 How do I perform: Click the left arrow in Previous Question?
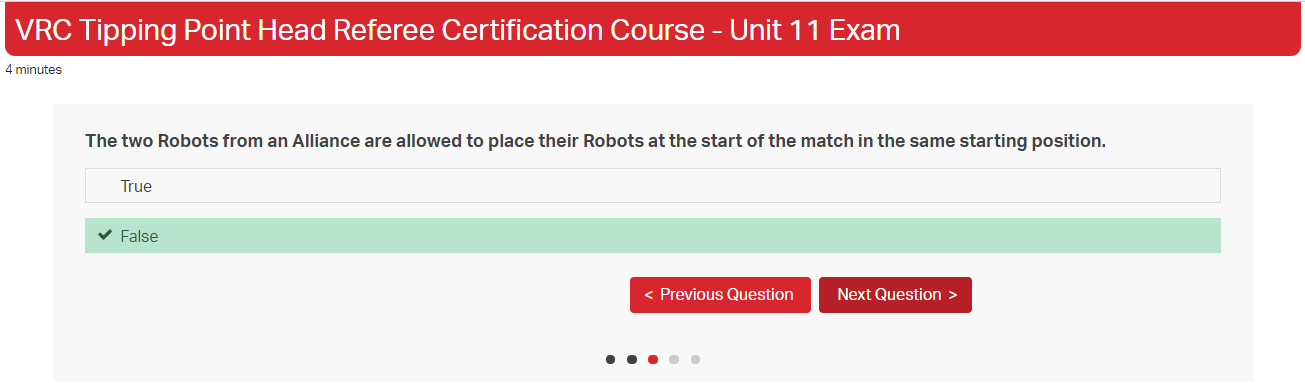coord(649,295)
